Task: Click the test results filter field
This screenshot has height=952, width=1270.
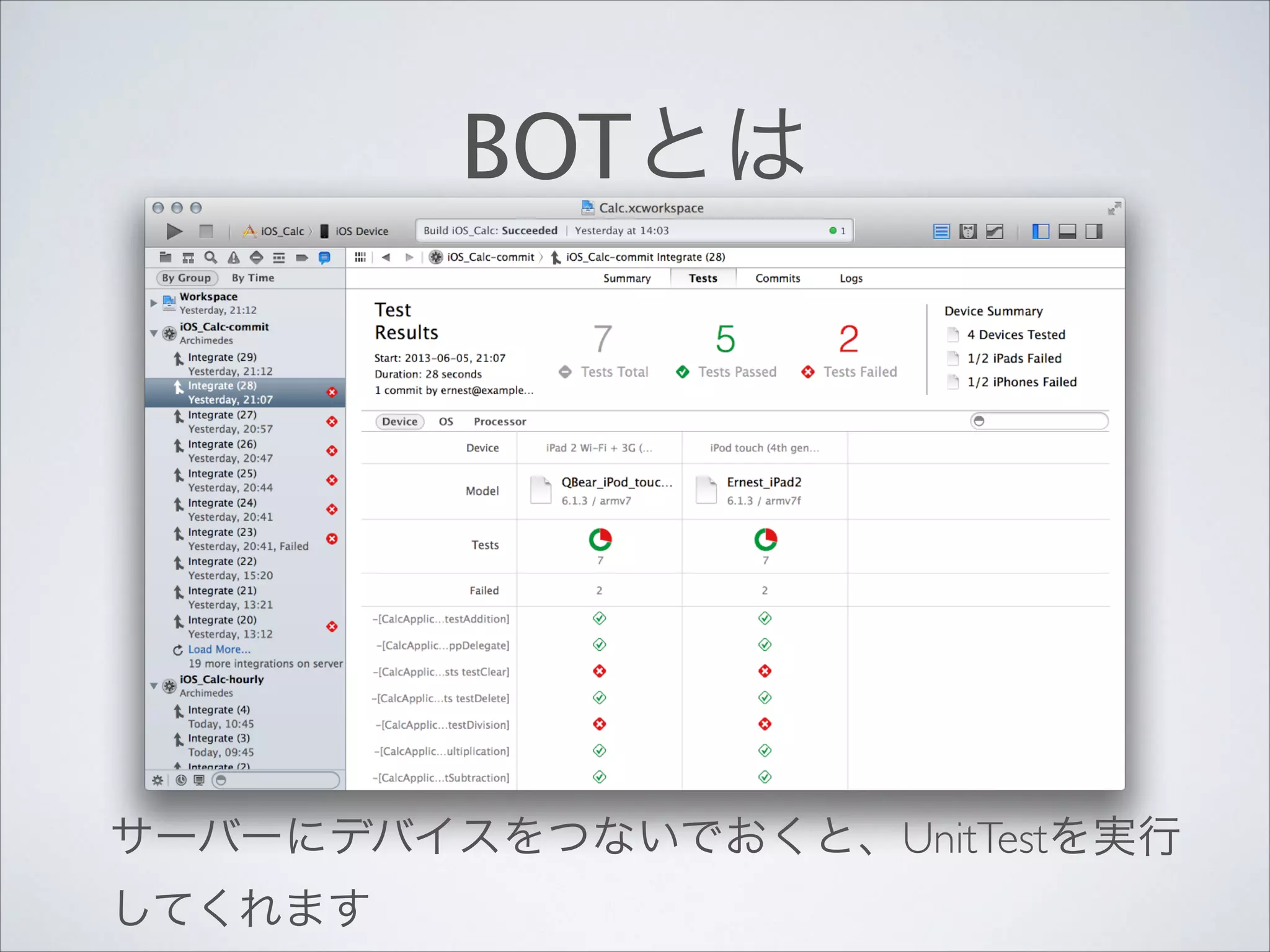Action: tap(1039, 421)
